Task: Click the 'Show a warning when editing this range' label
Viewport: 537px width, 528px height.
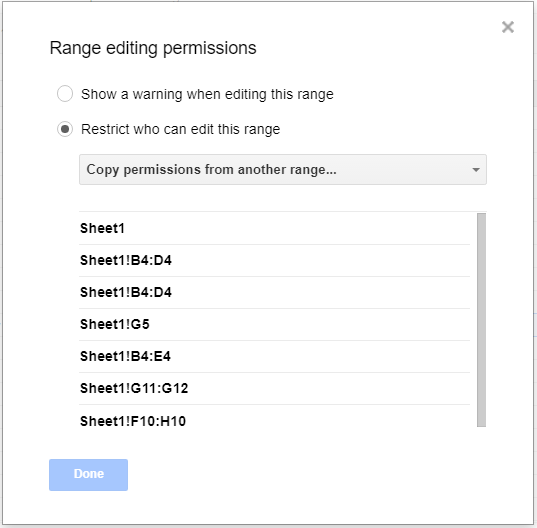Action: [x=207, y=94]
